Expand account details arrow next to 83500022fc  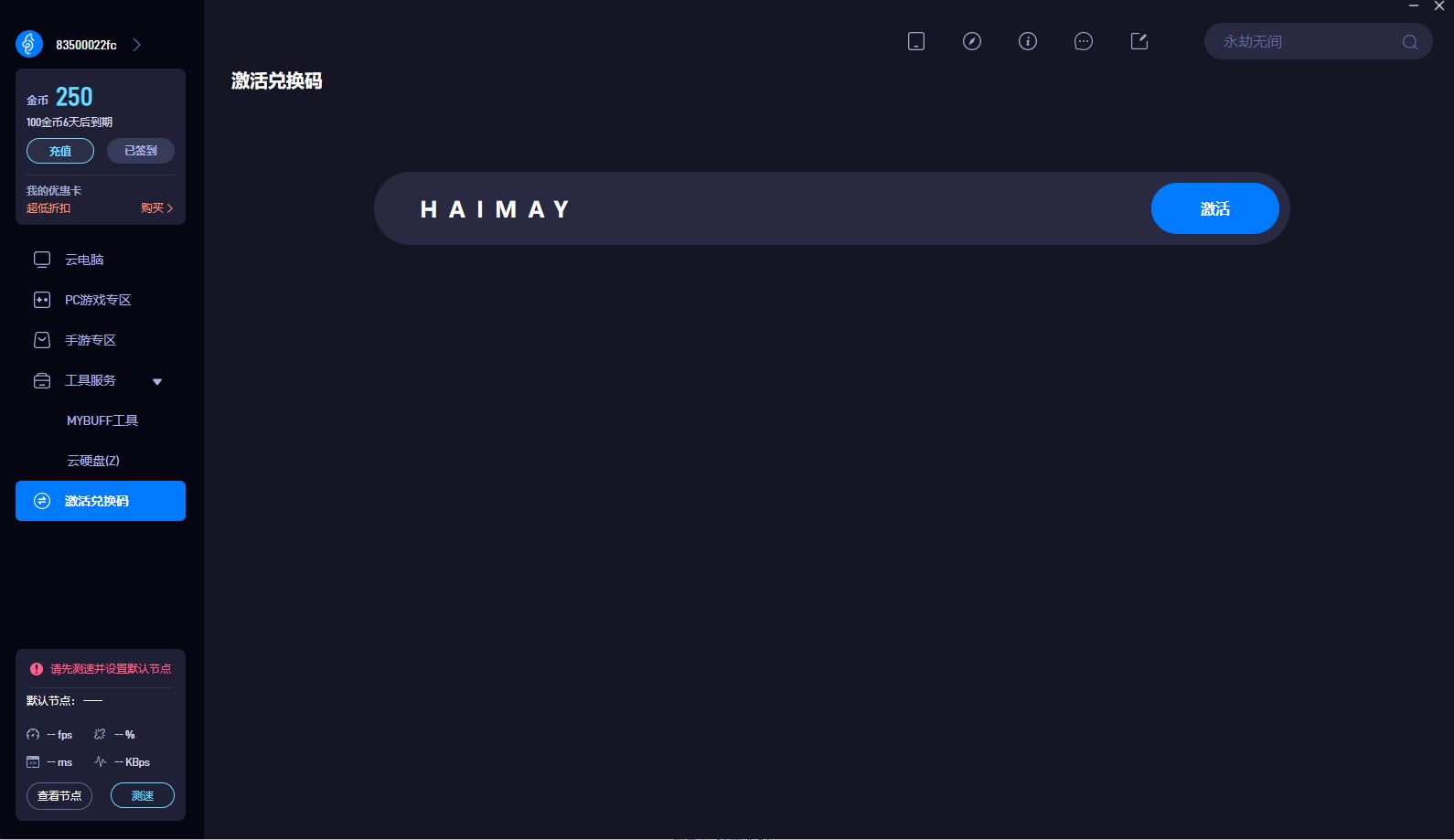point(137,45)
